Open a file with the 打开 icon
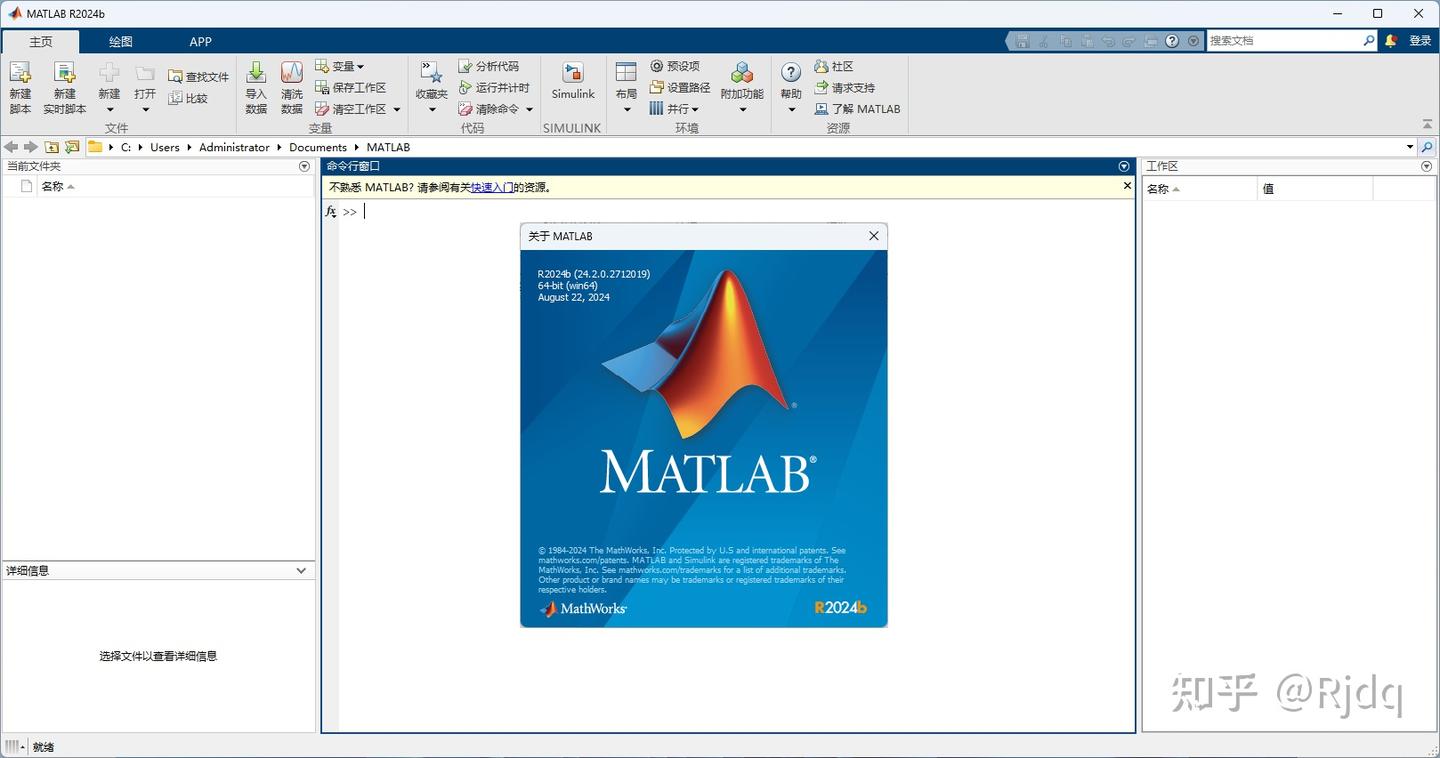1440x758 pixels. pos(144,85)
